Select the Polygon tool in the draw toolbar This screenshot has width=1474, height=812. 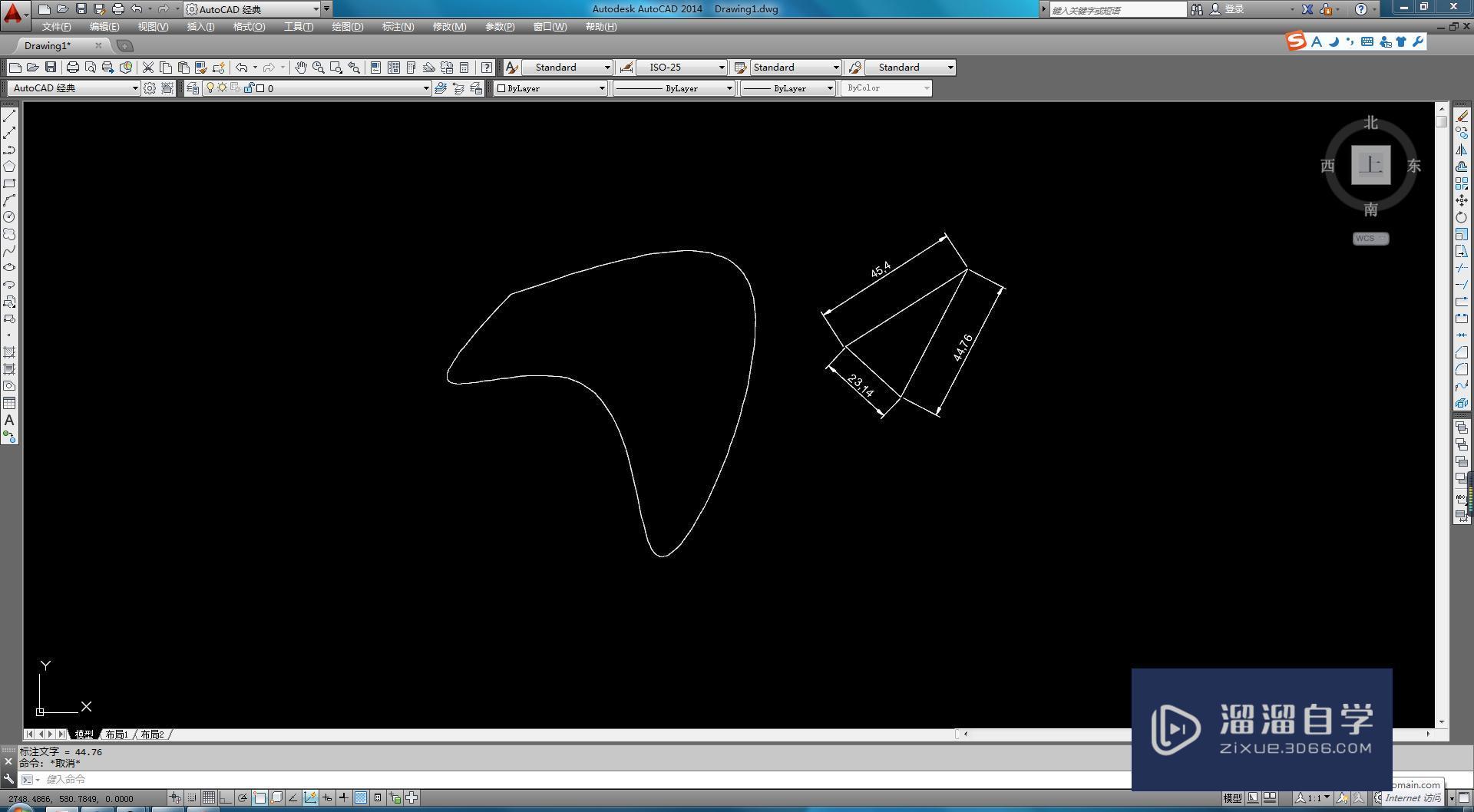coord(9,167)
